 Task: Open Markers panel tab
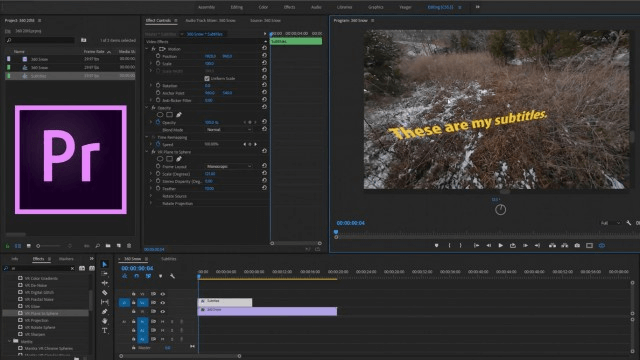66,259
